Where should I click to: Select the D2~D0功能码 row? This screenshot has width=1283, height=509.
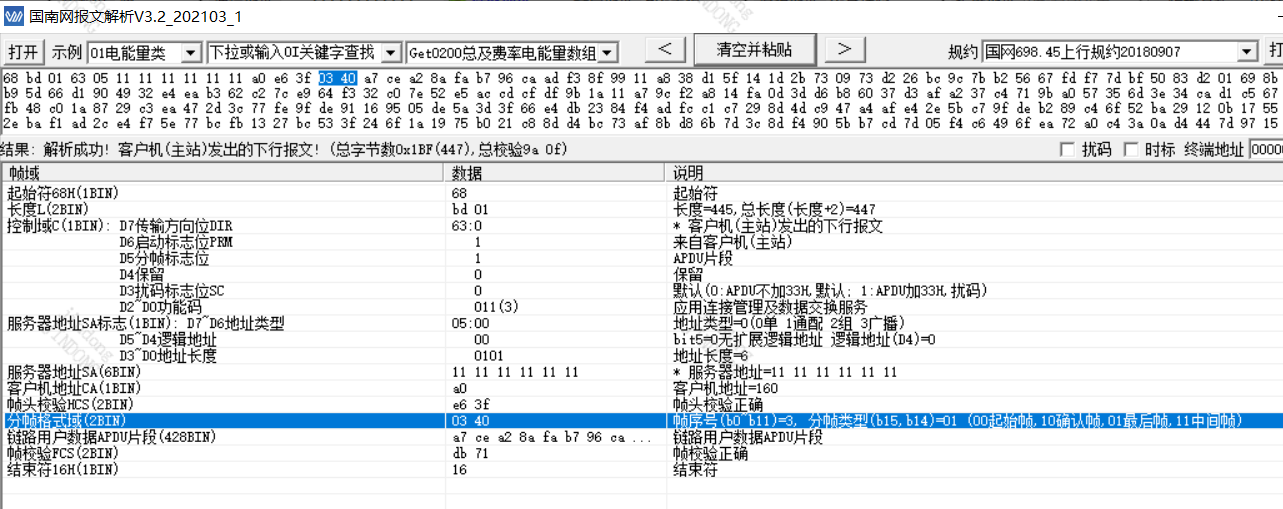coord(640,306)
